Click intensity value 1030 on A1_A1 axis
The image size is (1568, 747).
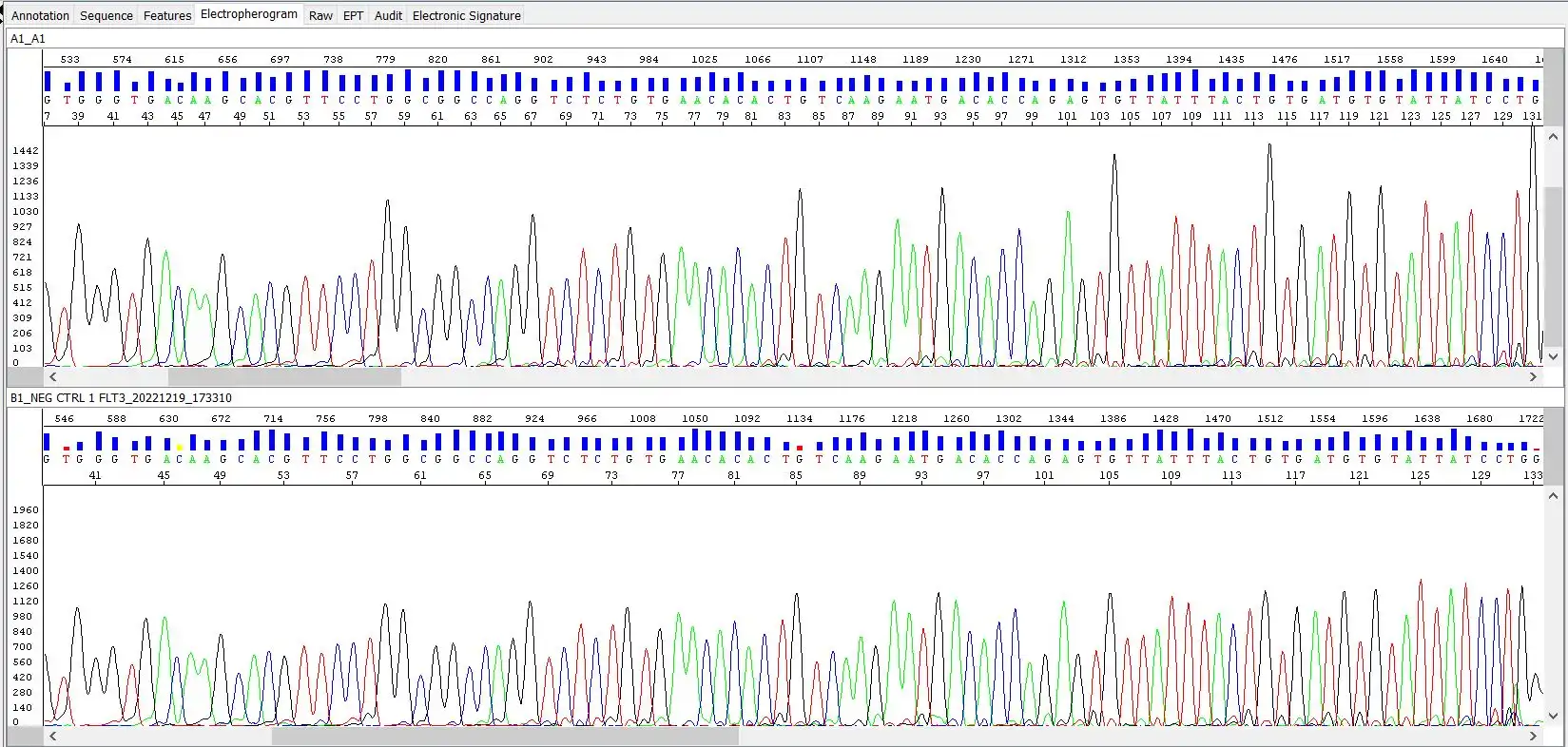coord(26,212)
